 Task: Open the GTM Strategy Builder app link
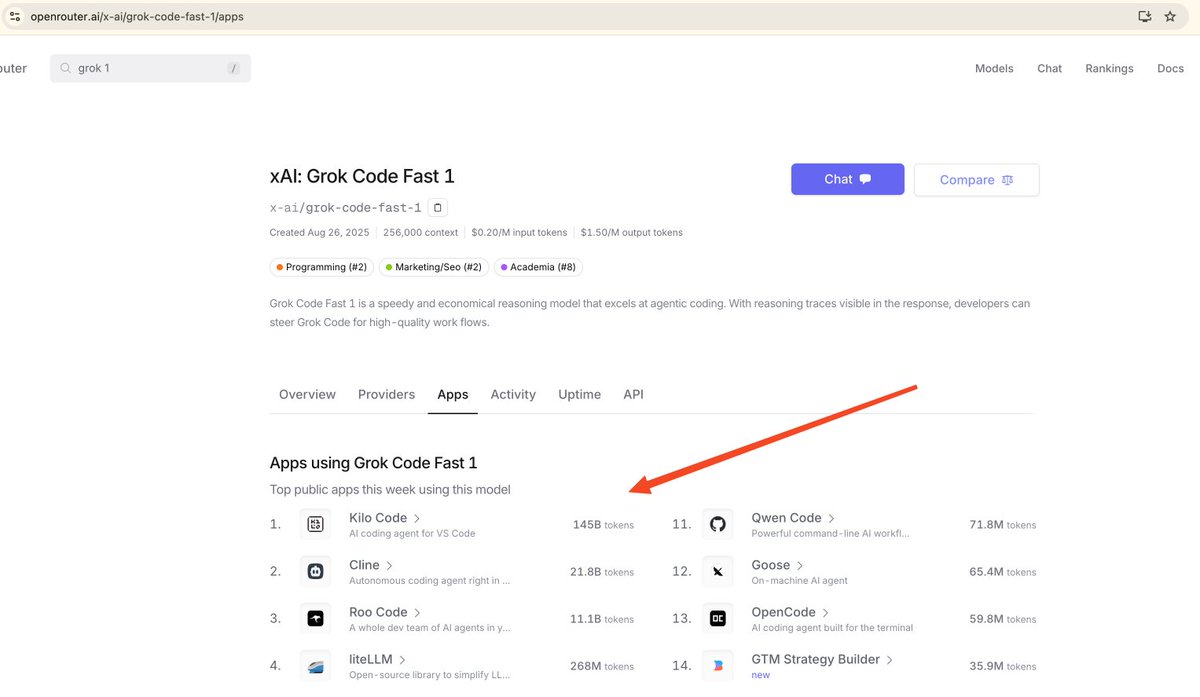pyautogui.click(x=815, y=659)
